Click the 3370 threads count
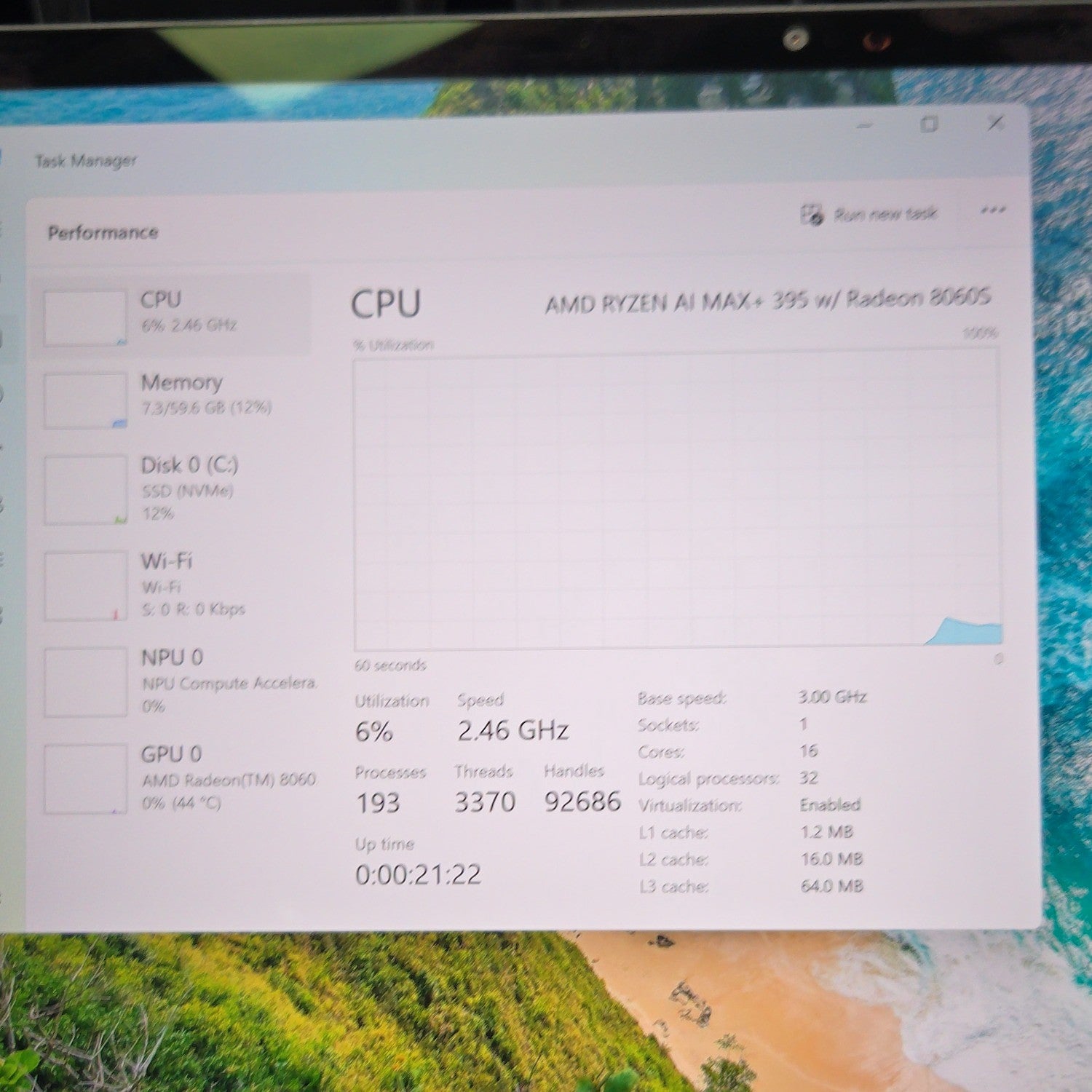The width and height of the screenshot is (1092, 1092). [x=485, y=802]
